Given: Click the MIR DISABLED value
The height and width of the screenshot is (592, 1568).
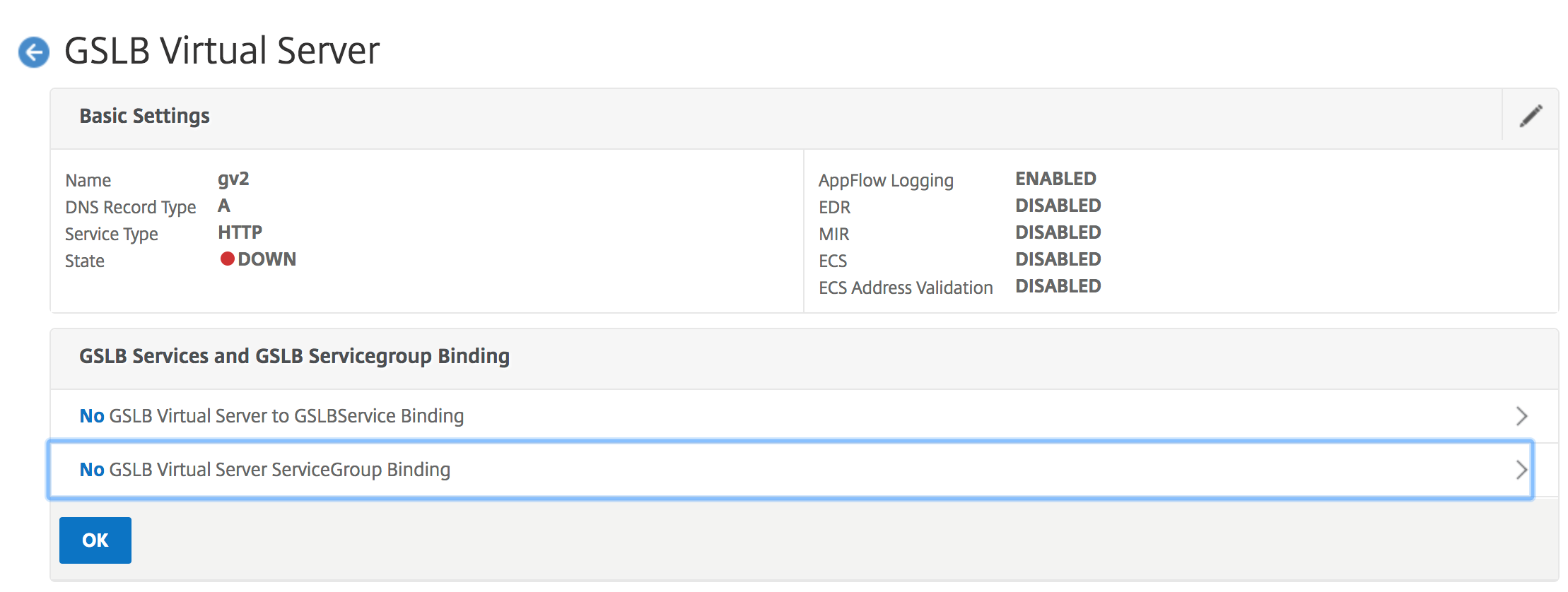Looking at the screenshot, I should [x=1058, y=232].
